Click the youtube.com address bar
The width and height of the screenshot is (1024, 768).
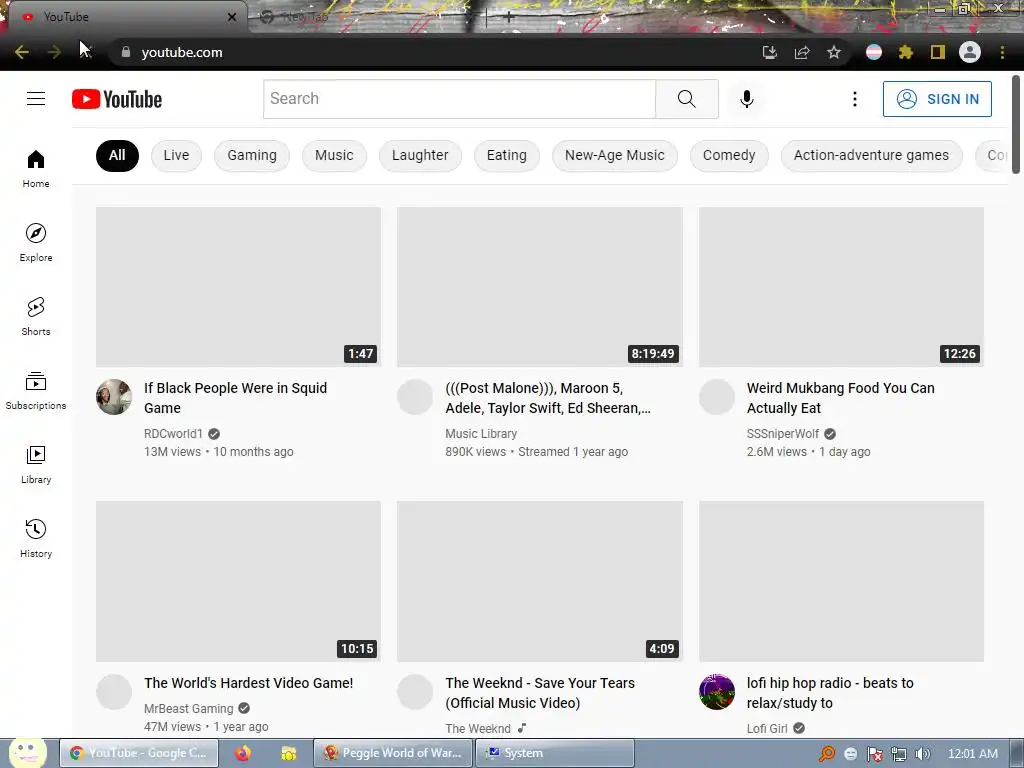pyautogui.click(x=431, y=52)
